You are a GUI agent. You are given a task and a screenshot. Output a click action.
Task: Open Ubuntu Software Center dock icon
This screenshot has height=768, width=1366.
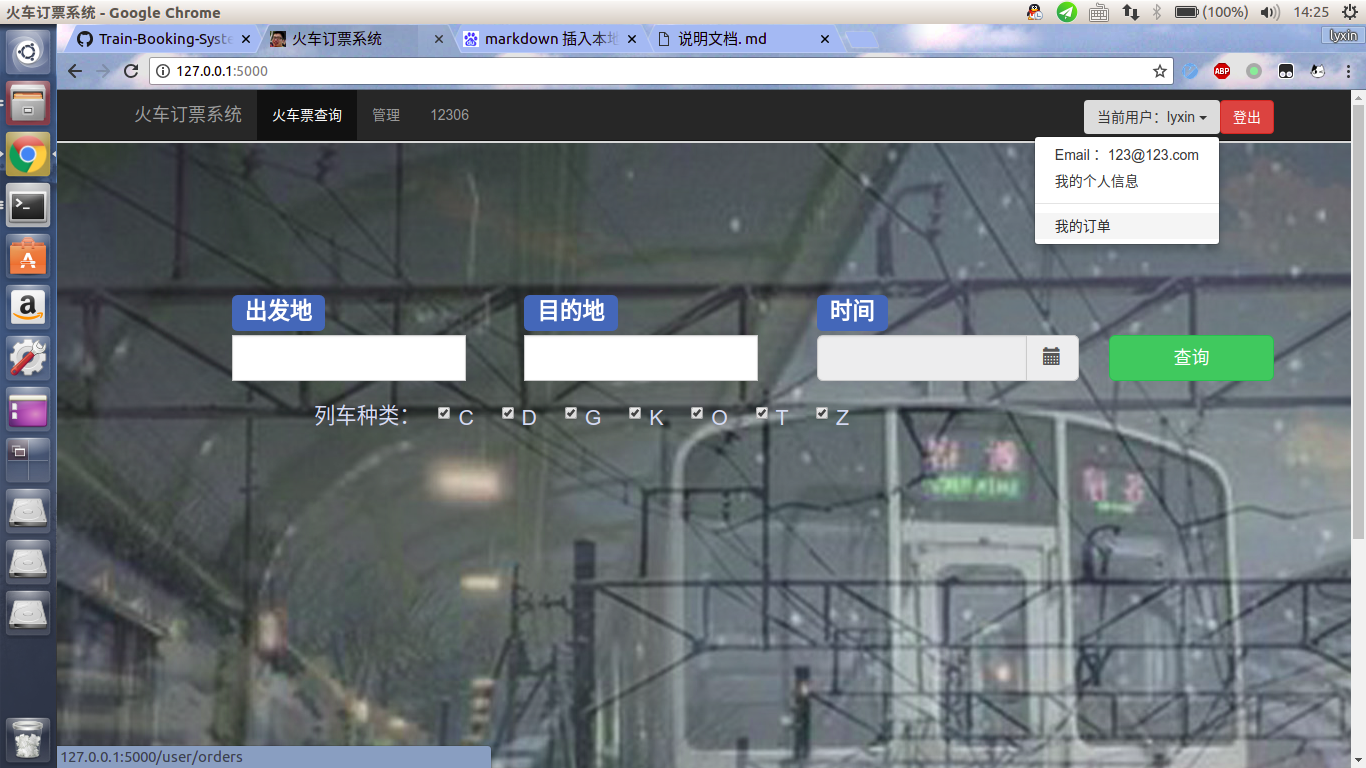click(28, 257)
